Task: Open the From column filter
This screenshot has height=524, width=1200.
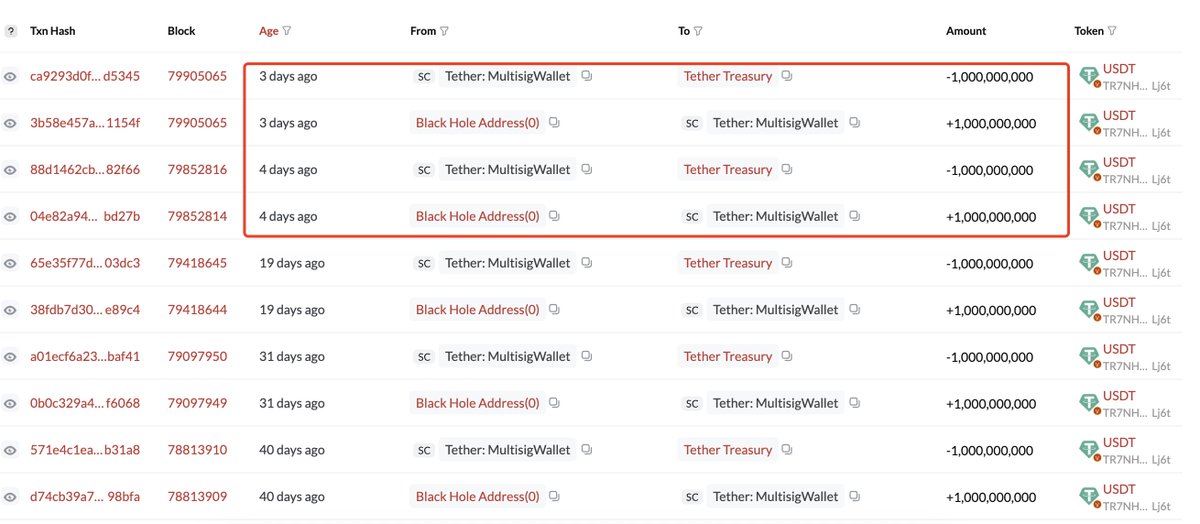Action: pos(444,31)
